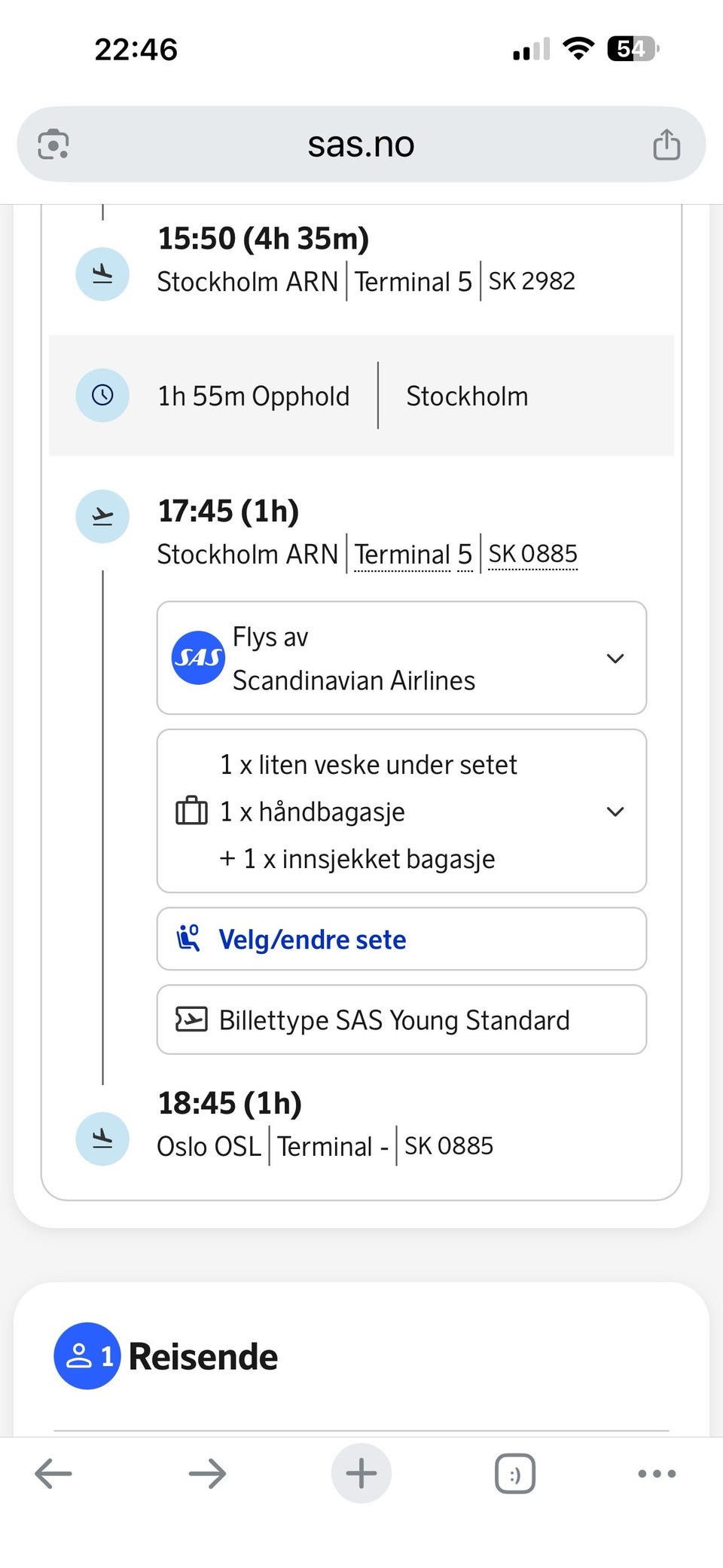Go back with the browser back arrow

pyautogui.click(x=53, y=1473)
